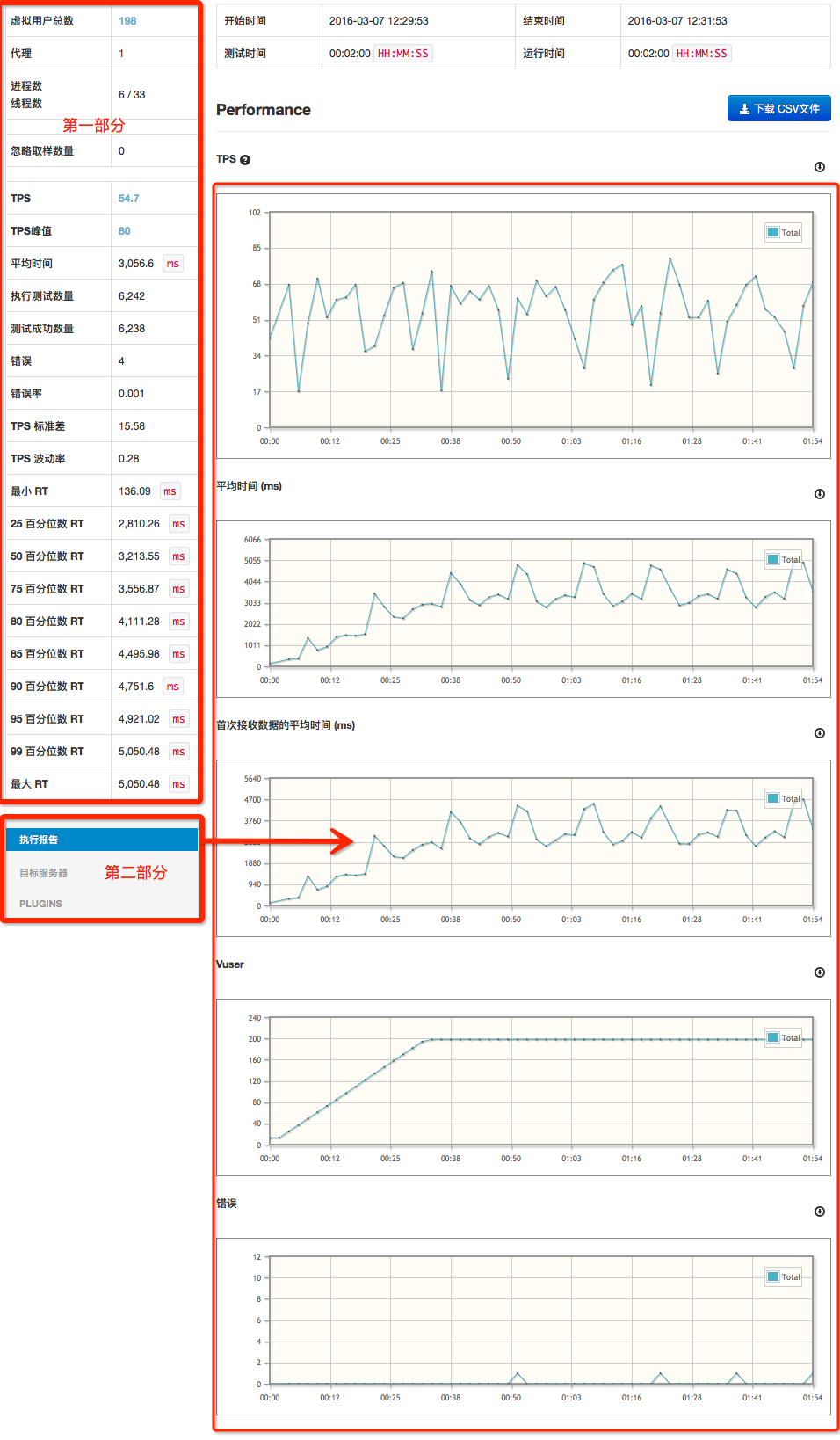
Task: Click the info icon for 平均时间 (ms) chart
Action: pyautogui.click(x=820, y=494)
